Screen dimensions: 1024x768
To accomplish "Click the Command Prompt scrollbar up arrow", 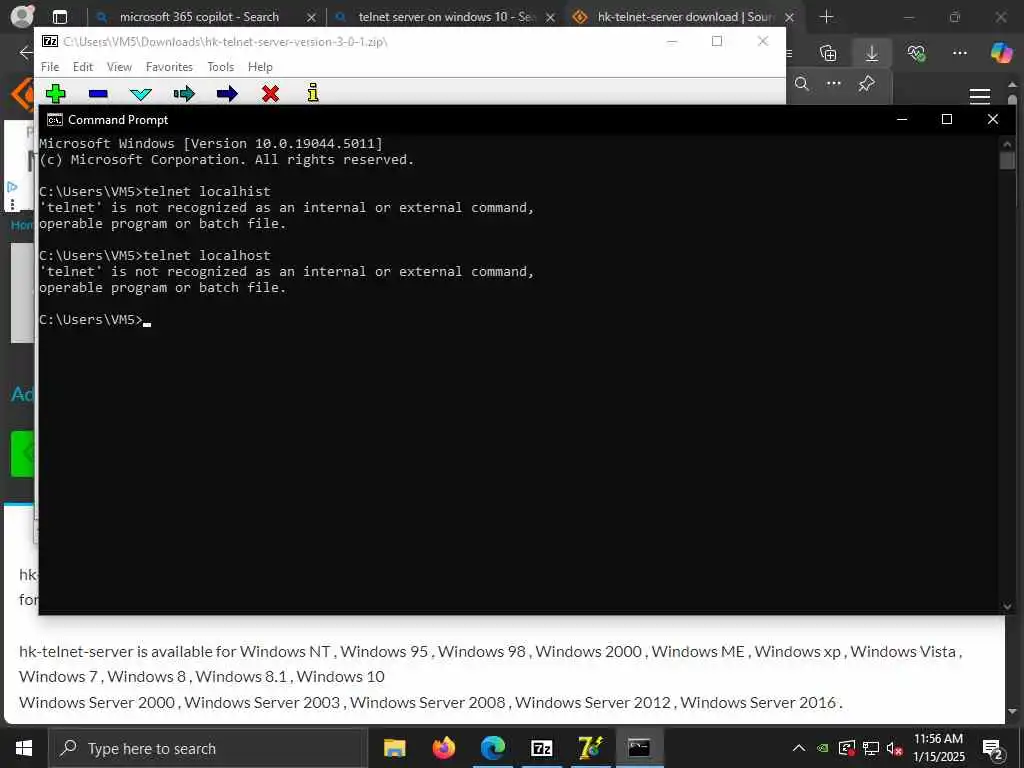I will point(1007,144).
